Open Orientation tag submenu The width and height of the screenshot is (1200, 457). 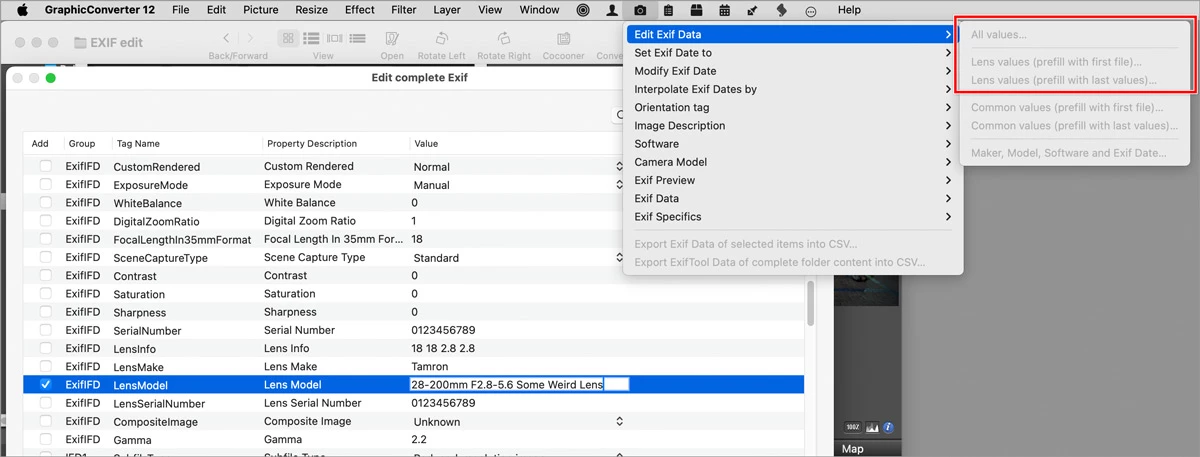[x=792, y=107]
